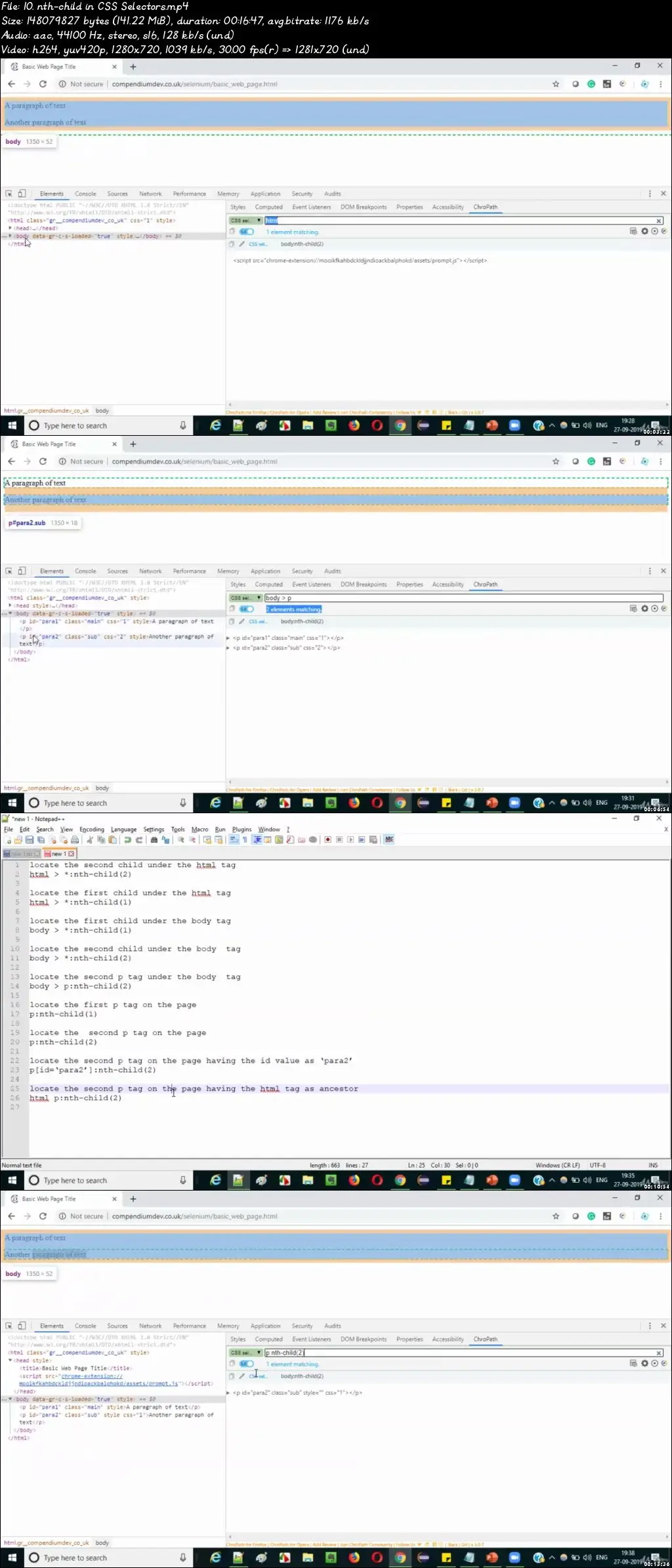Open Network tab in 00:06:54 frame DevTools
The height and width of the screenshot is (1568, 672).
tap(150, 571)
